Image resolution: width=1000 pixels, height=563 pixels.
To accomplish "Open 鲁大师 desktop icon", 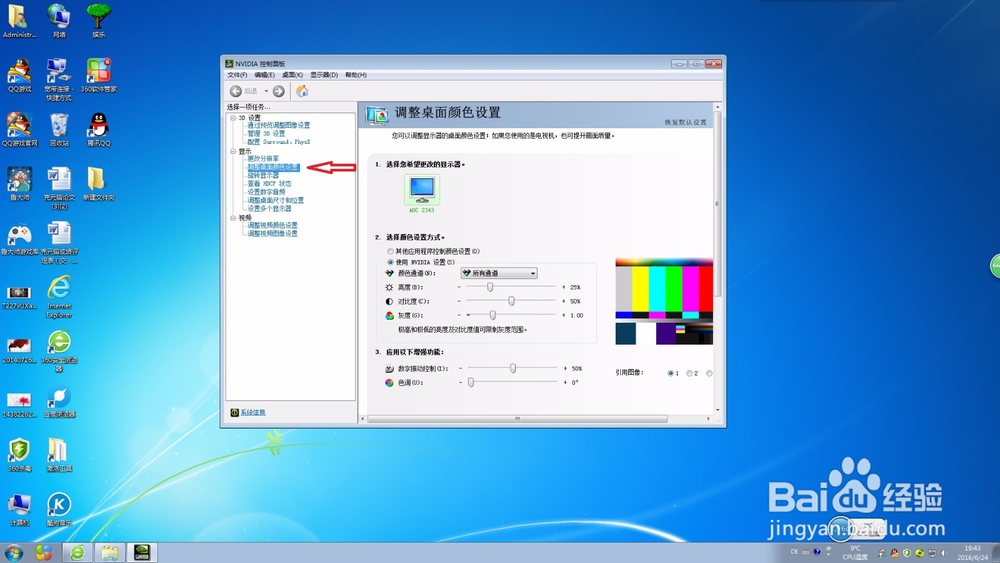I will 20,184.
